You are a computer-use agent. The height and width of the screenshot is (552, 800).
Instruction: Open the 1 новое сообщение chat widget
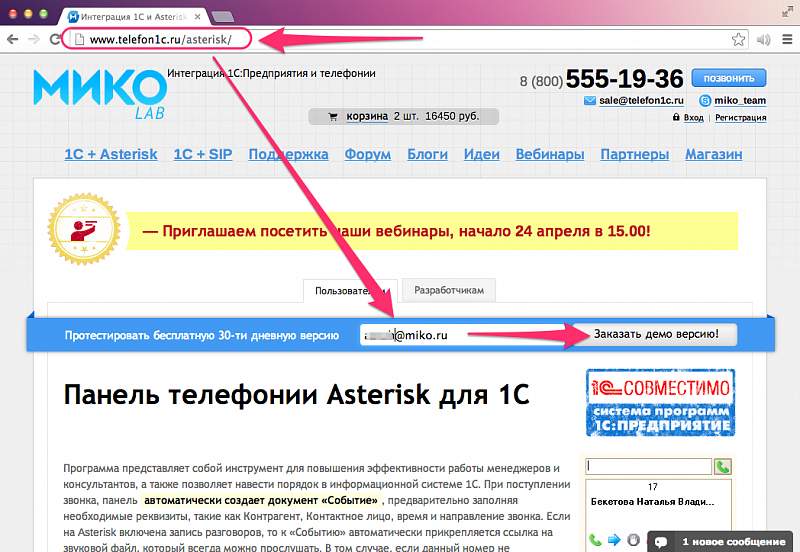point(720,541)
